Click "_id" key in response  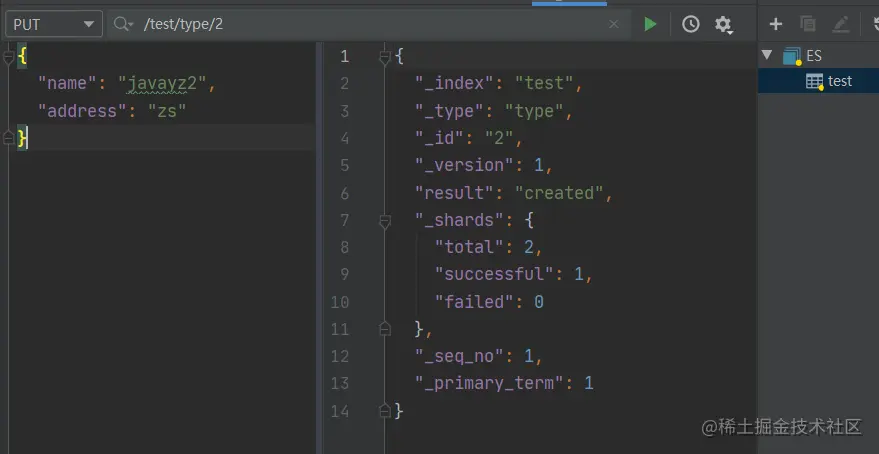coord(440,138)
